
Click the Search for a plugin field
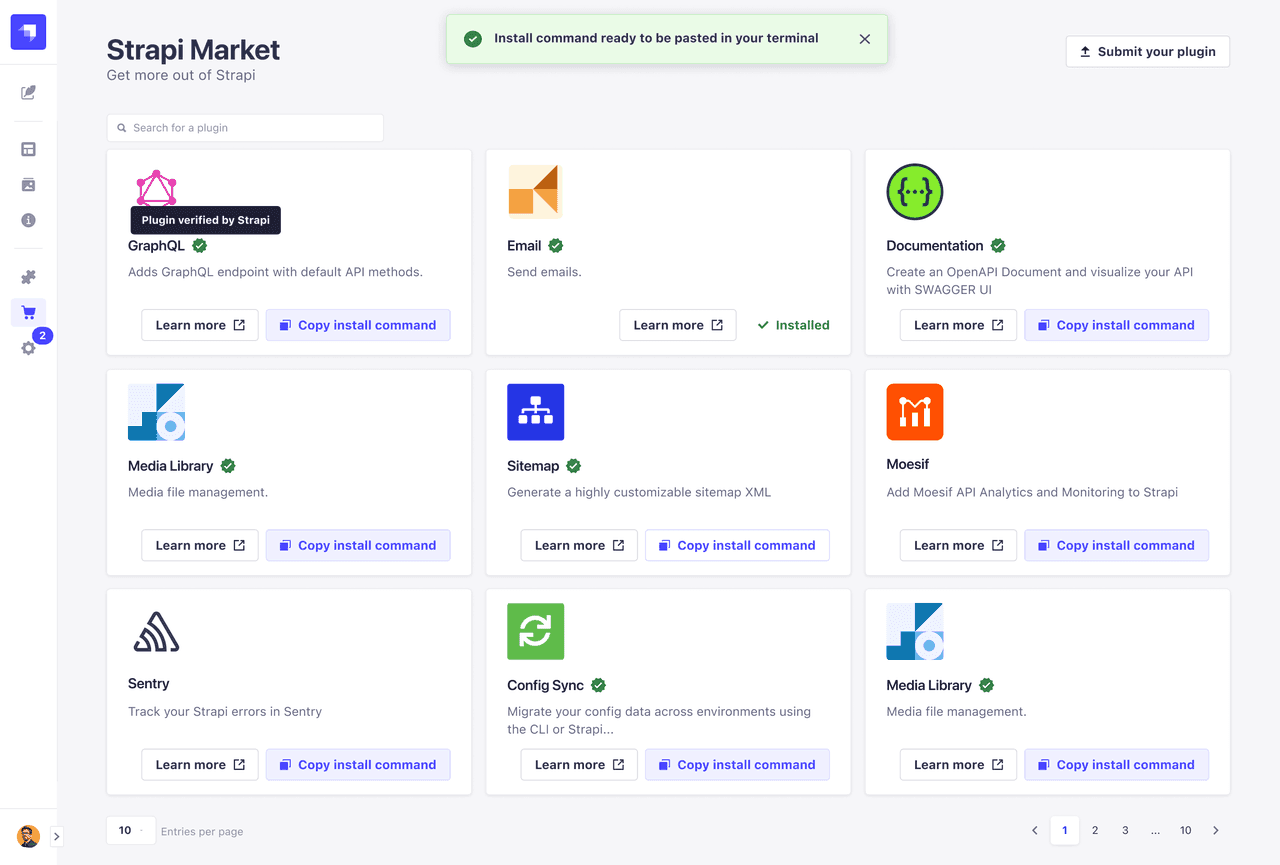245,128
